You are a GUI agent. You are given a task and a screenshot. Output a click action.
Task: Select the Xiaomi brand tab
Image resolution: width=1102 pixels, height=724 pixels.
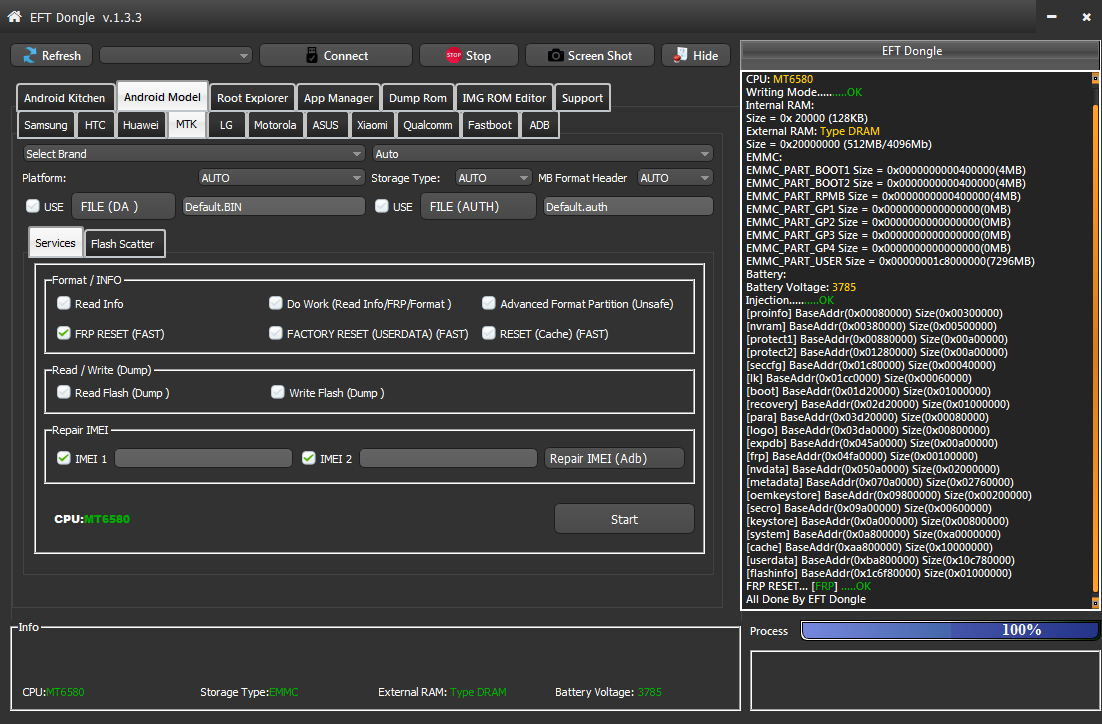coord(372,125)
